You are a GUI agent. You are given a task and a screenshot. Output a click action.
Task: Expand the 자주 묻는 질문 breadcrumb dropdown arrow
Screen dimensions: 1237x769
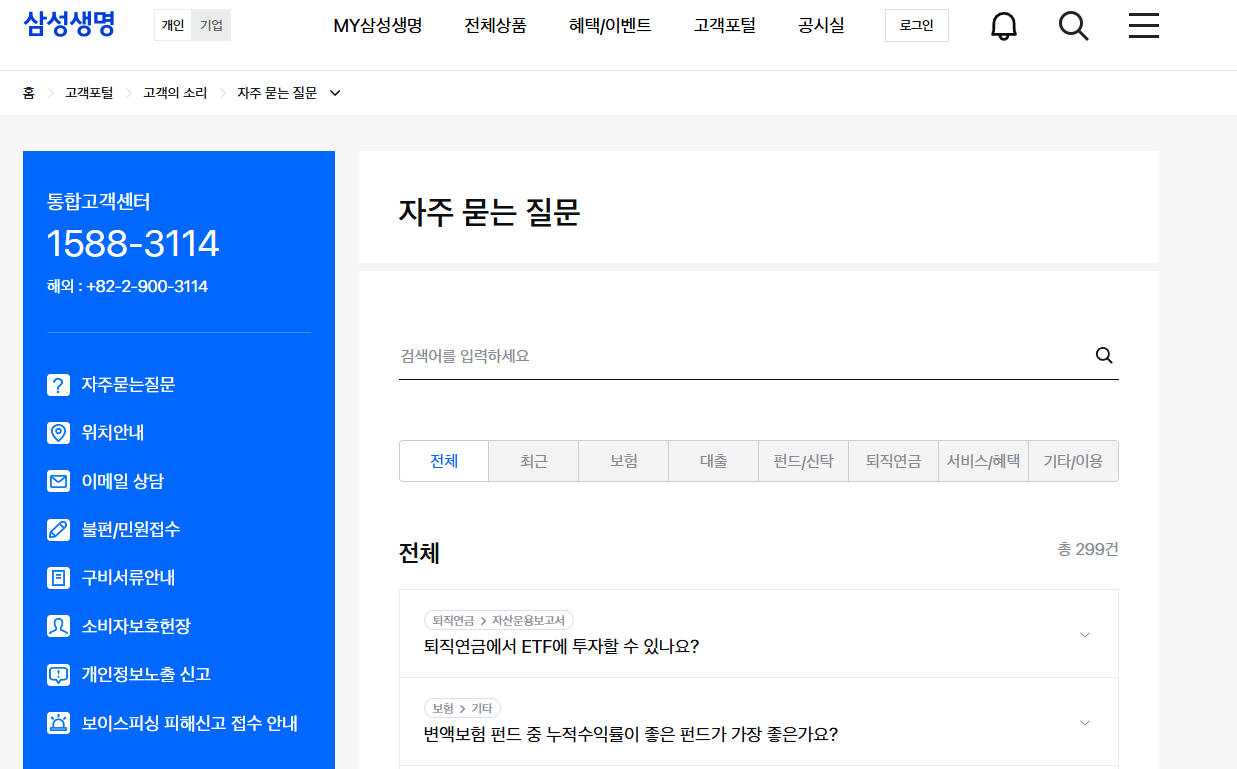click(335, 93)
